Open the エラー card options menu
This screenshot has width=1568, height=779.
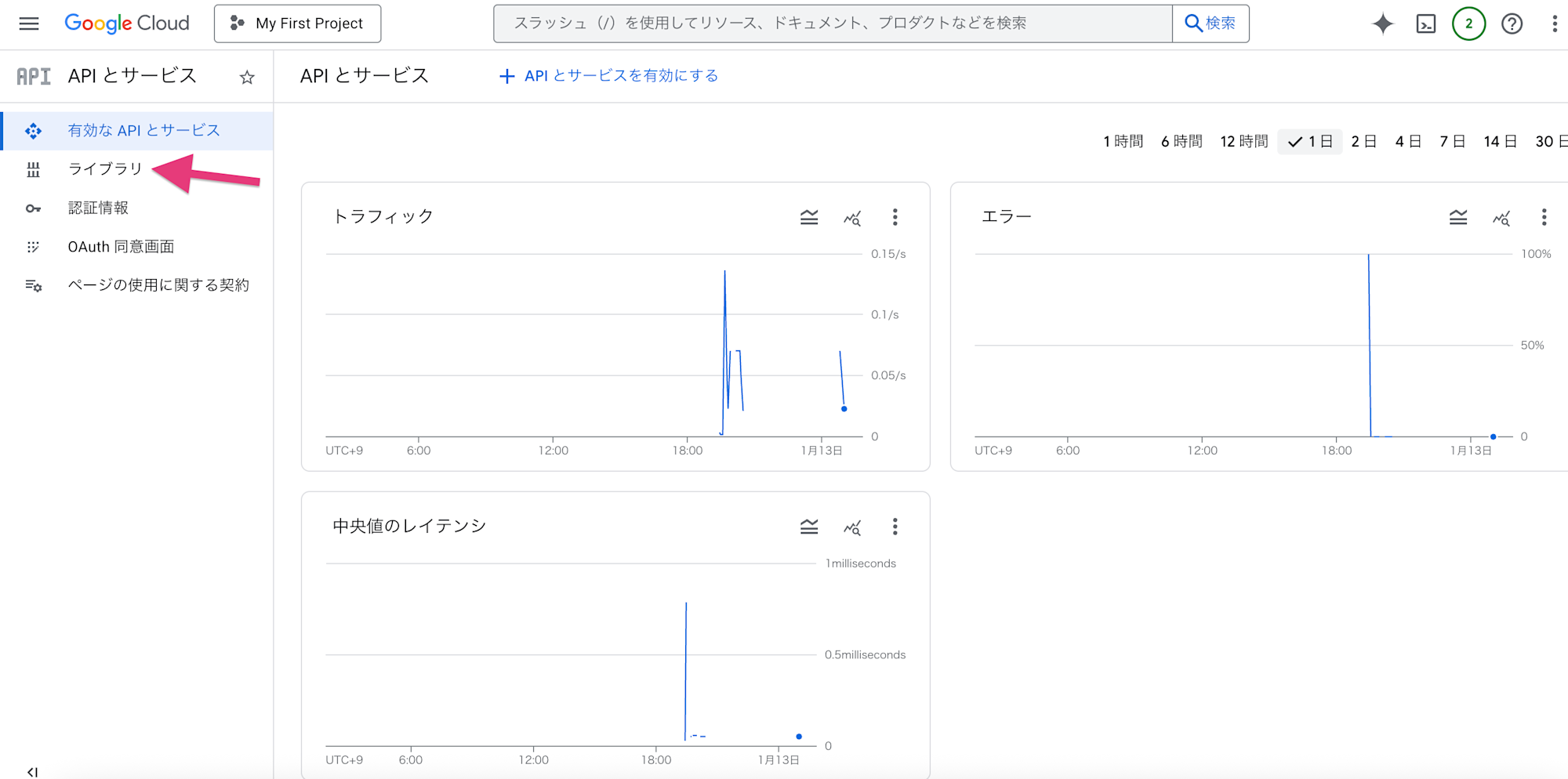pyautogui.click(x=1544, y=217)
